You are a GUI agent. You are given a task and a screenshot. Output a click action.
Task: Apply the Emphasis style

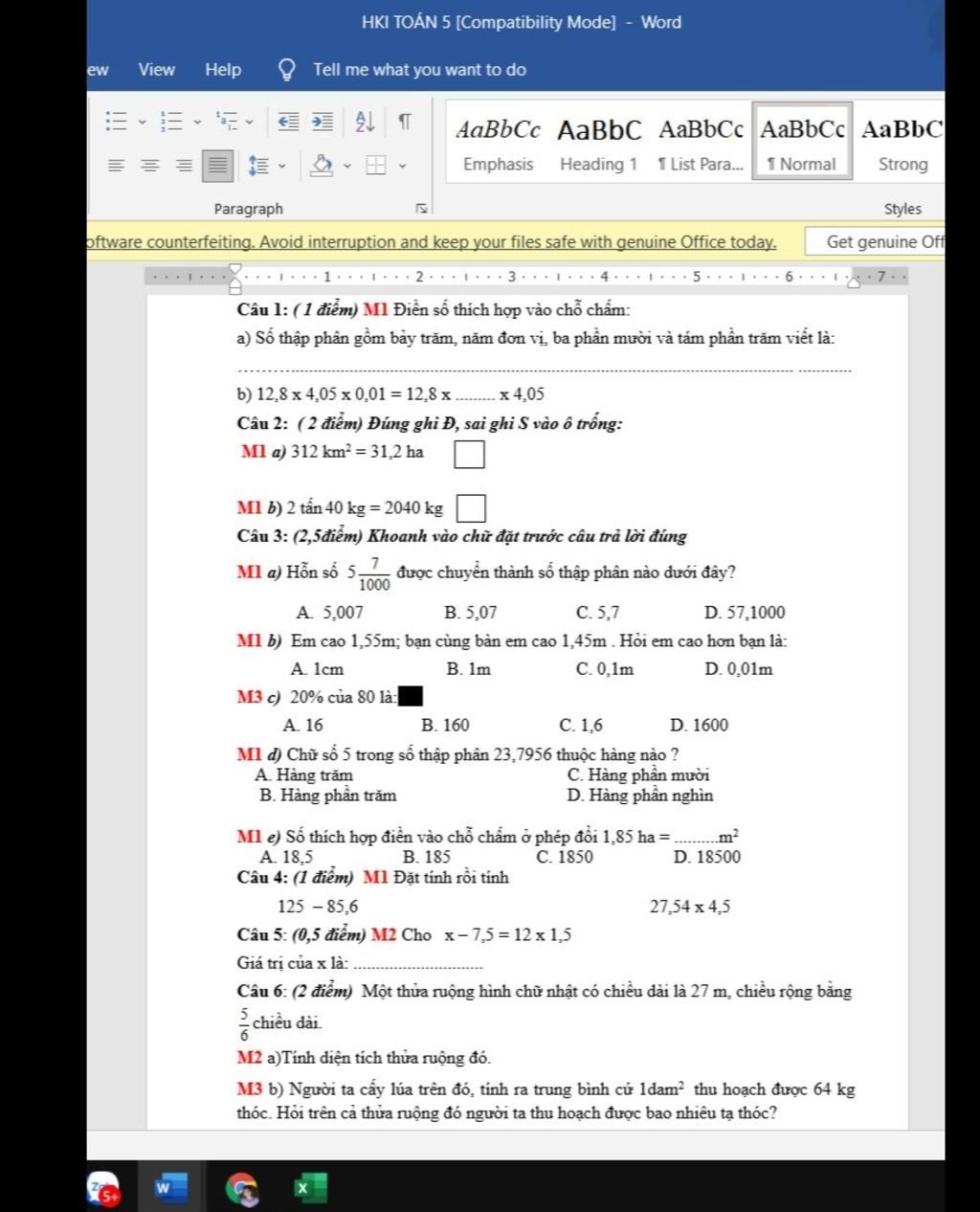click(x=498, y=145)
